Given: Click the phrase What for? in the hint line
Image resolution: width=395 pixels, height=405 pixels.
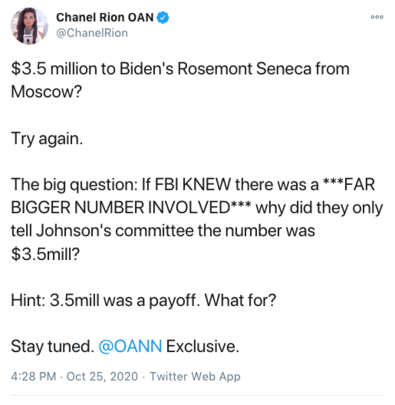Looking at the screenshot, I should [x=240, y=300].
